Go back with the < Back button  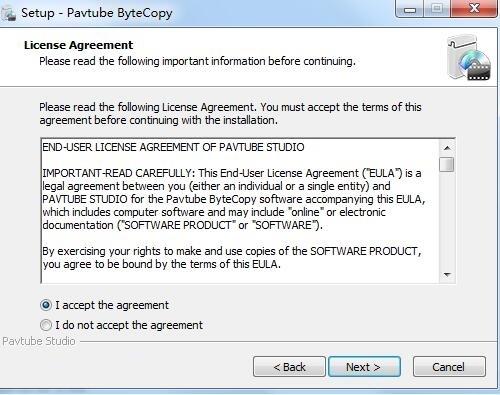(289, 367)
